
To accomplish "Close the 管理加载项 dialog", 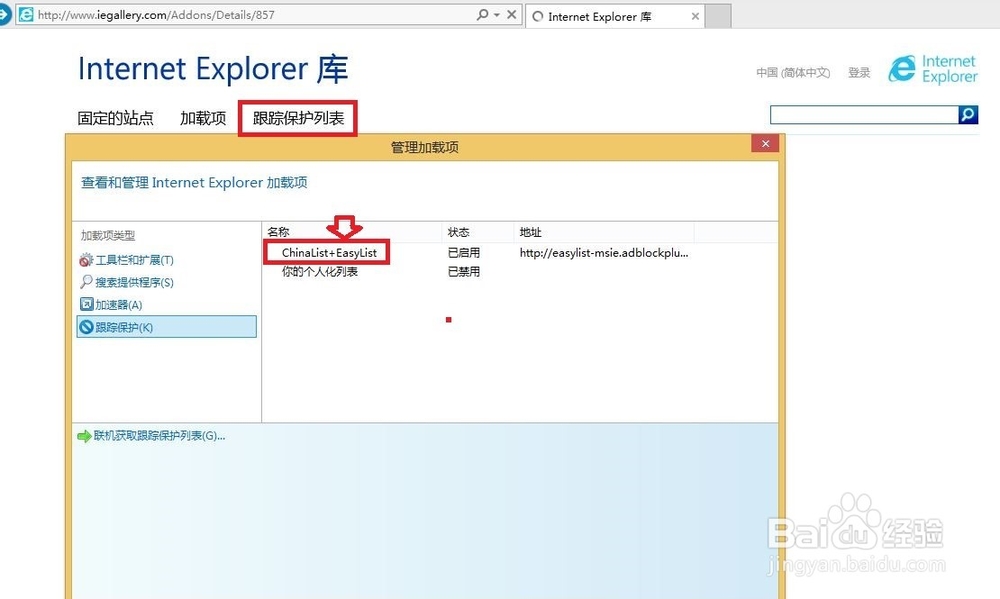I will click(765, 144).
